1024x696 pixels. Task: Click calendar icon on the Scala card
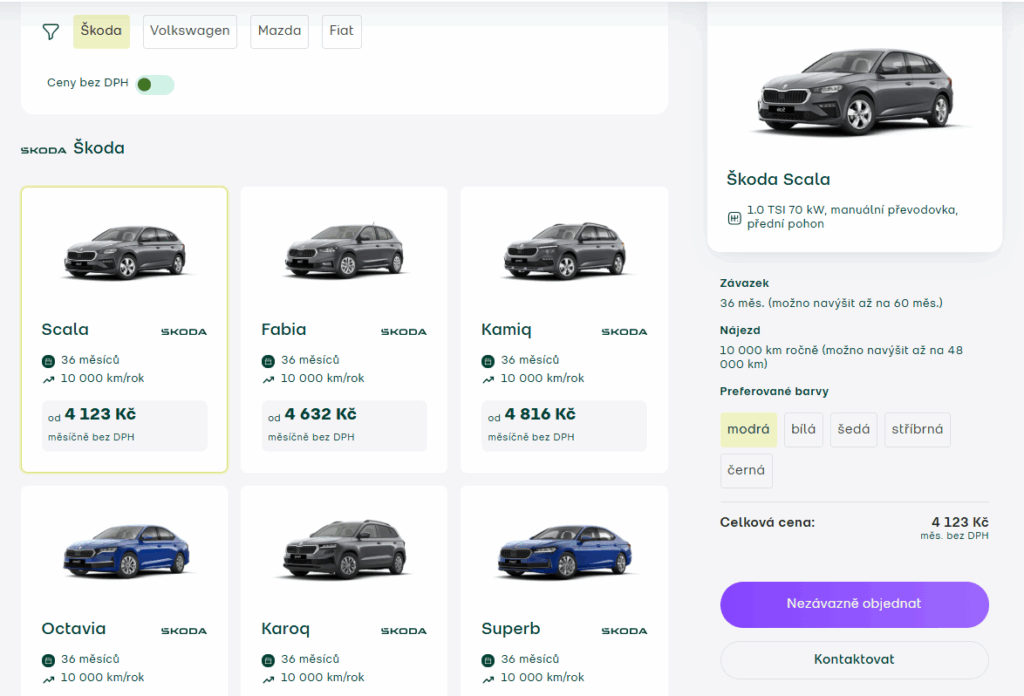[48, 361]
